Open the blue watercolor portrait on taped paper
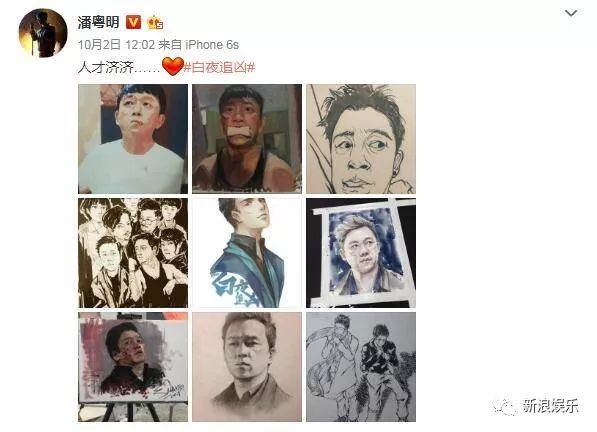The width and height of the screenshot is (597, 432). (361, 253)
